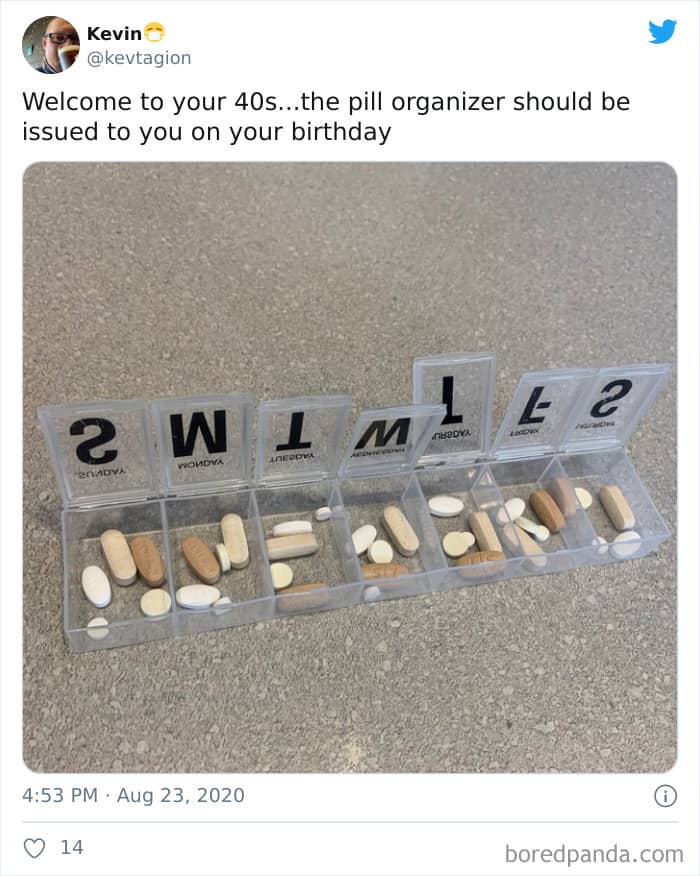Open Kevin's profile avatar picture
Image resolution: width=700 pixels, height=876 pixels.
pyautogui.click(x=51, y=45)
